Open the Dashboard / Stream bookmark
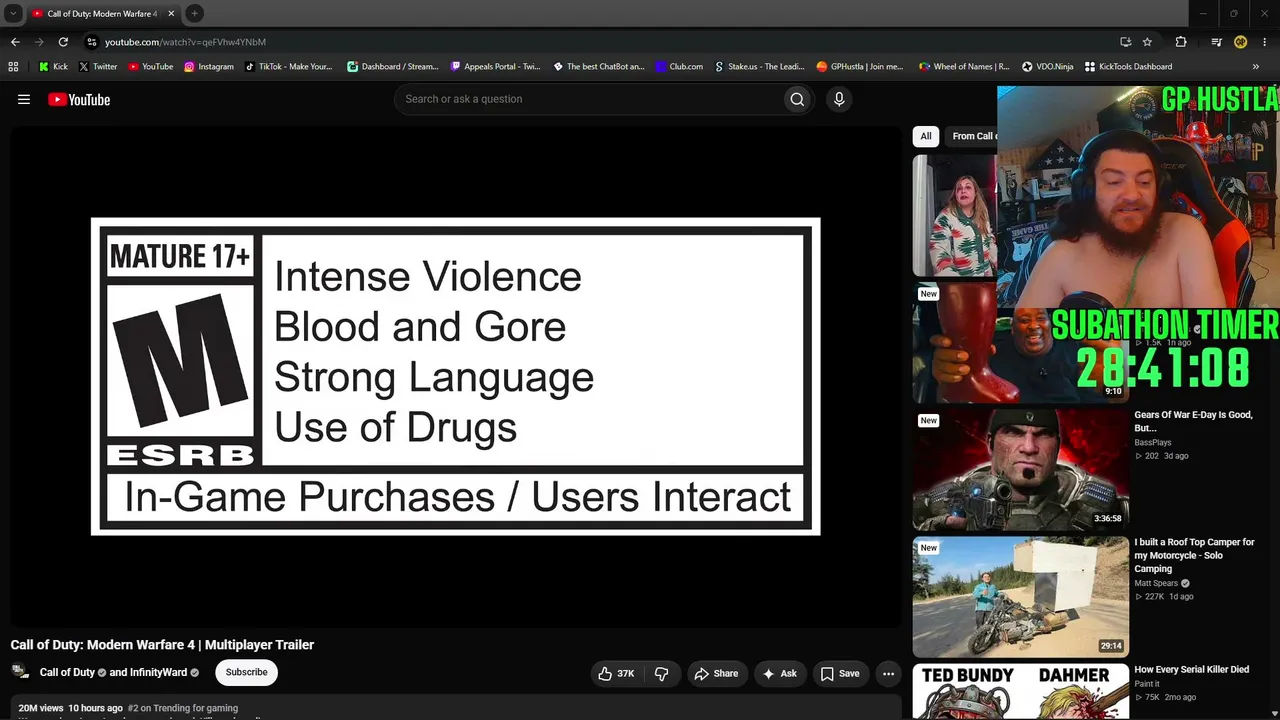Image resolution: width=1280 pixels, height=720 pixels. [392, 67]
